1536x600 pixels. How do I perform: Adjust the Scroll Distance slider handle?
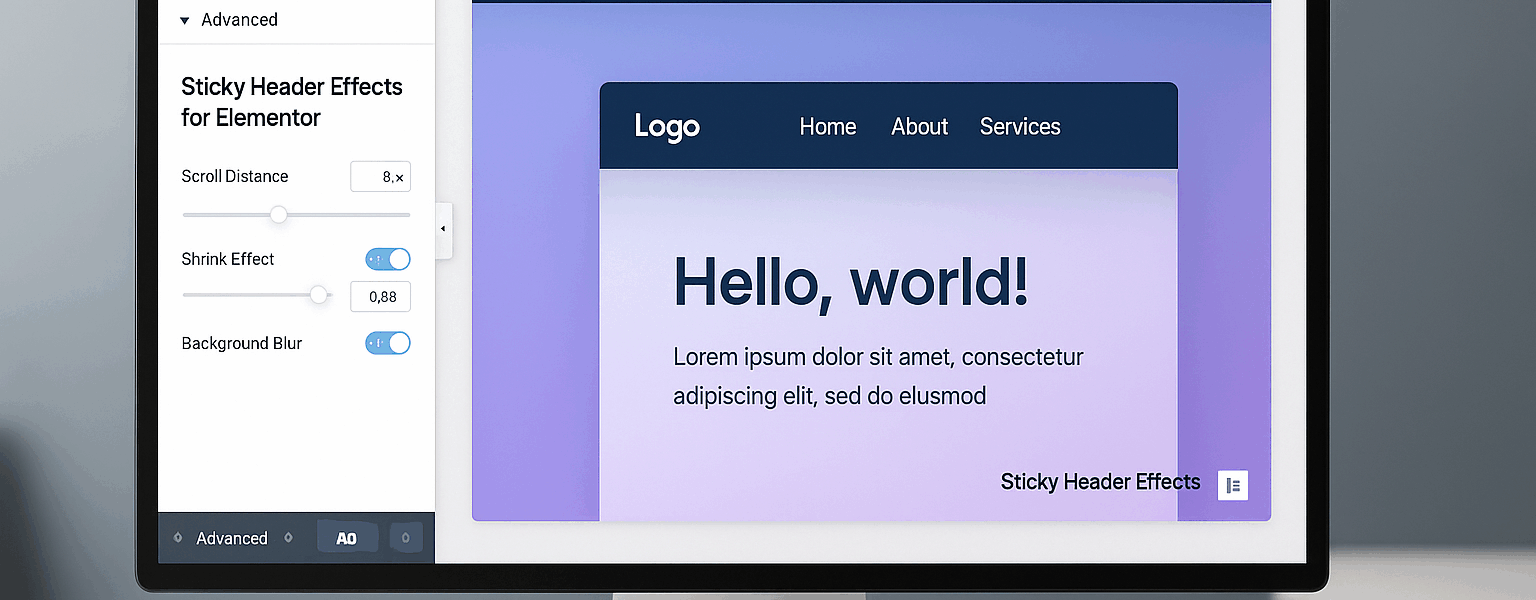(279, 214)
